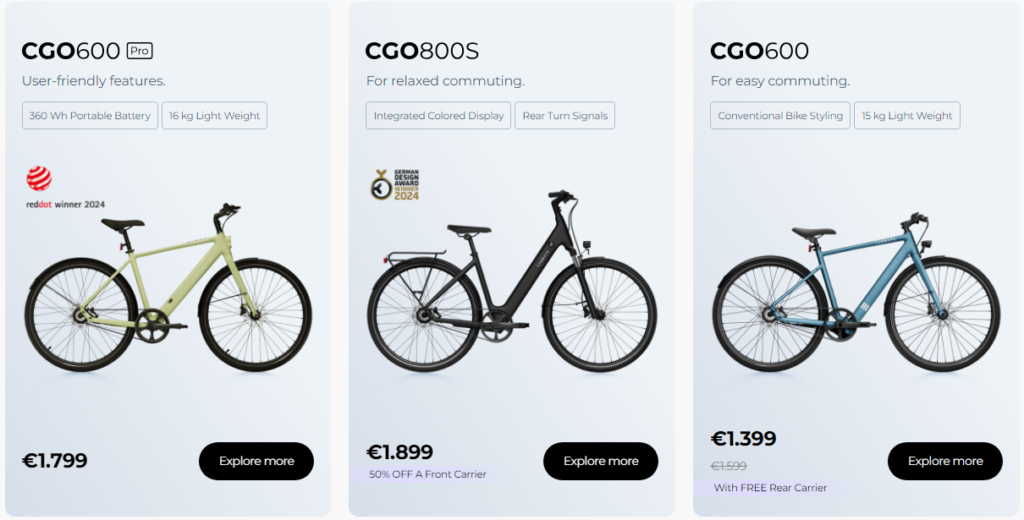Open the black CGO800S bike image
1024x520 pixels.
click(511, 284)
